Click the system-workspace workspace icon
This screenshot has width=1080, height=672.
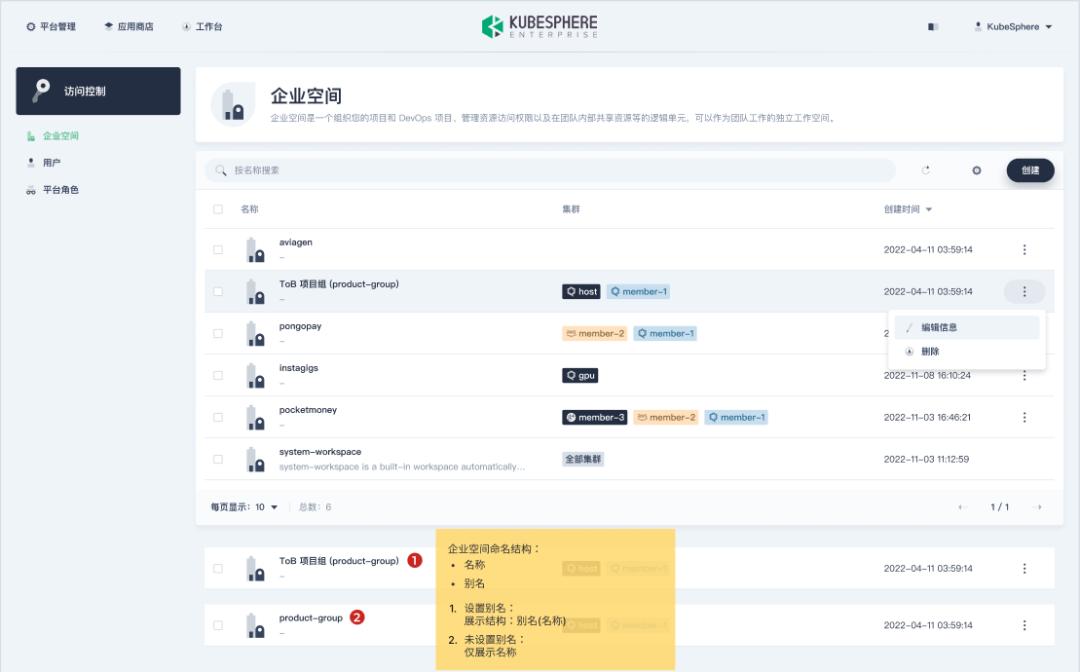(256, 460)
